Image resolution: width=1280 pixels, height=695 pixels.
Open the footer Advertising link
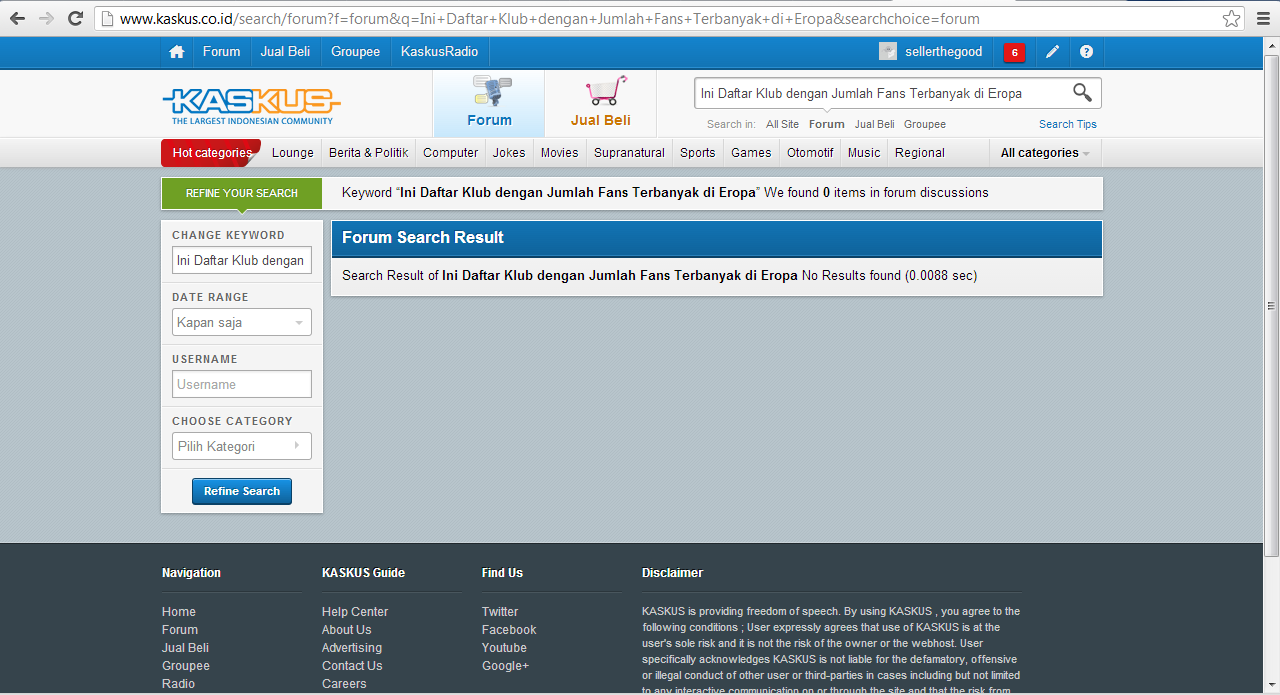(352, 648)
